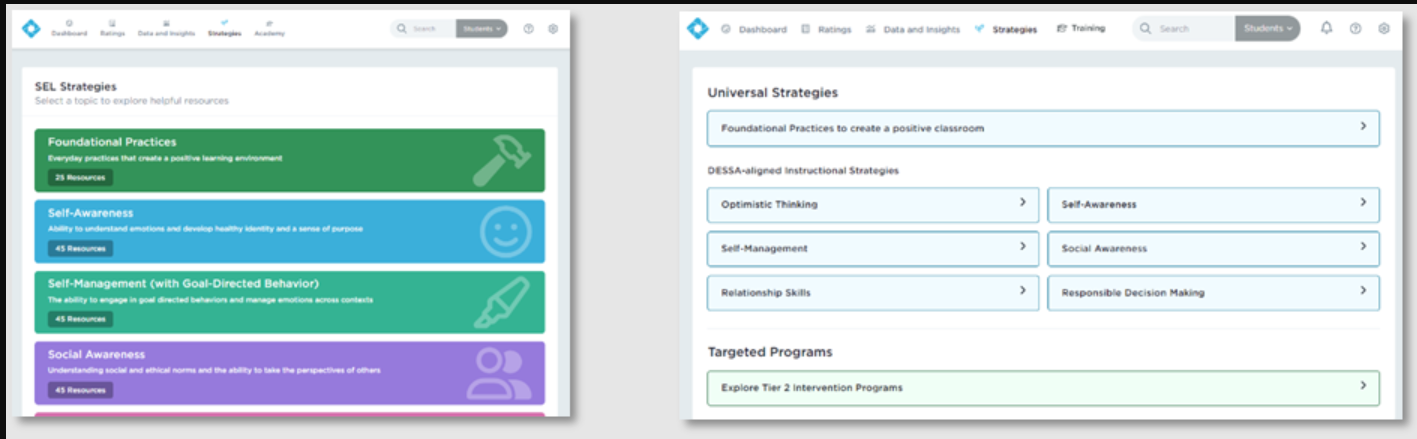1417x439 pixels.
Task: Open Students dropdown in the SEL Strategies window
Action: point(482,29)
